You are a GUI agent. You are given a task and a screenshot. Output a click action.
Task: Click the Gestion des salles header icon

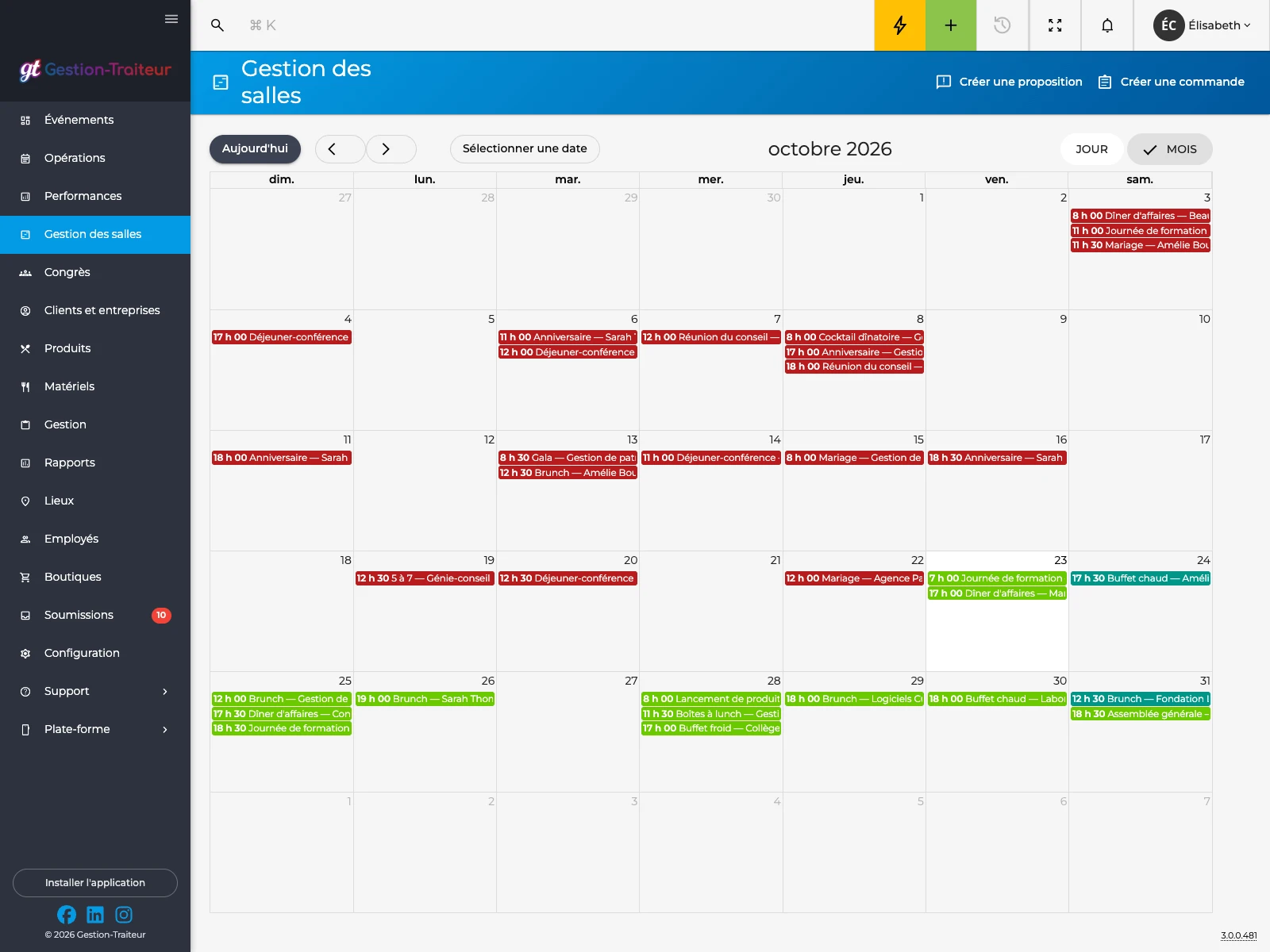pos(221,83)
